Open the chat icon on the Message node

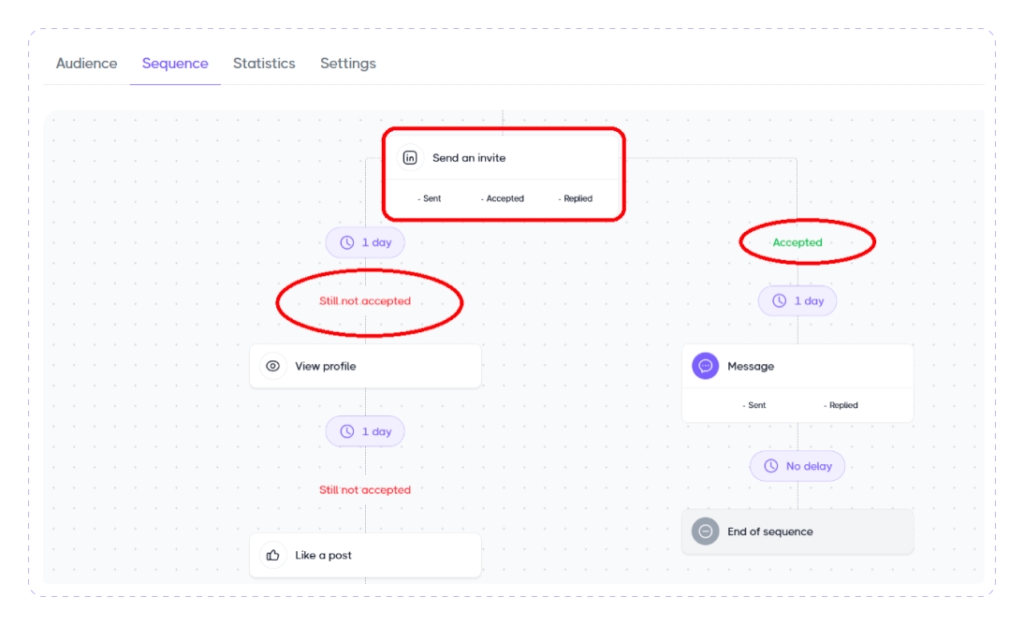[705, 366]
